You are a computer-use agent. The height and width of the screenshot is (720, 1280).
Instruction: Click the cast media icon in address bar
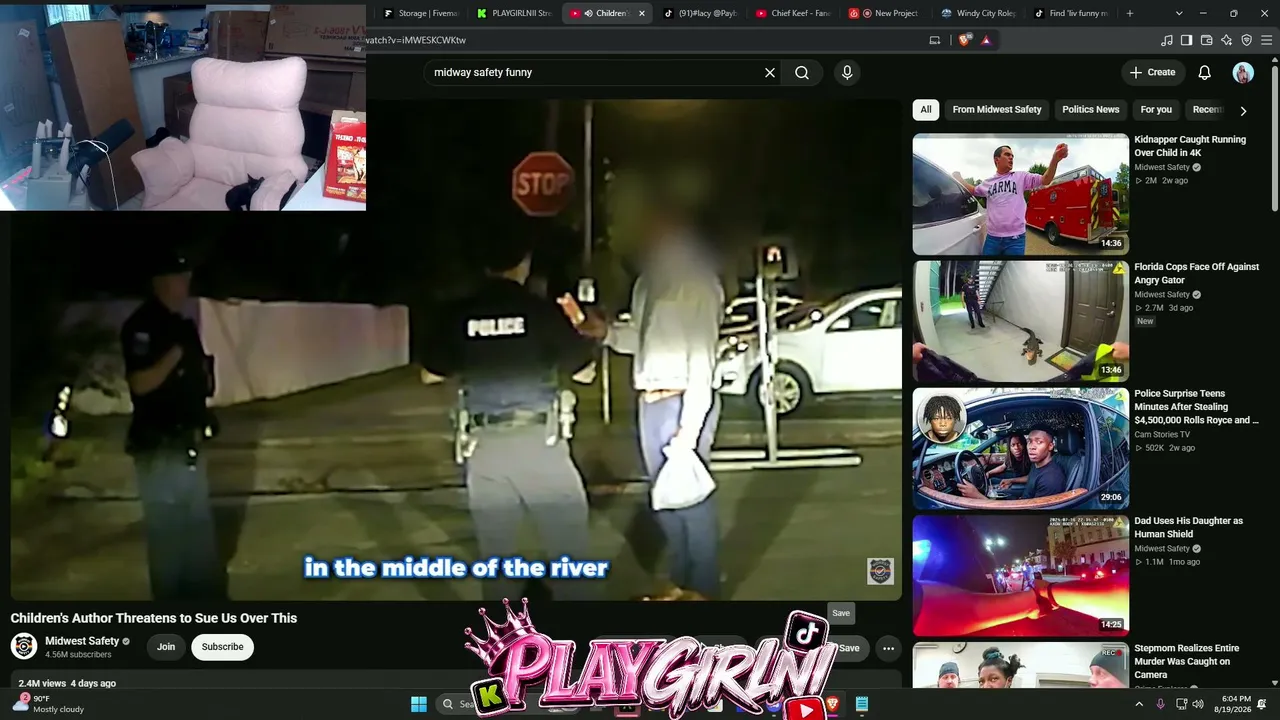pos(935,40)
